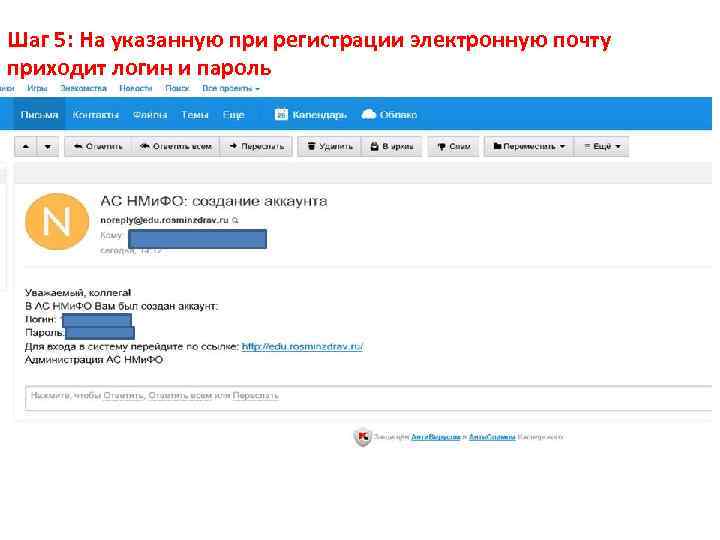Open Календарь from the blue bar

(319, 115)
